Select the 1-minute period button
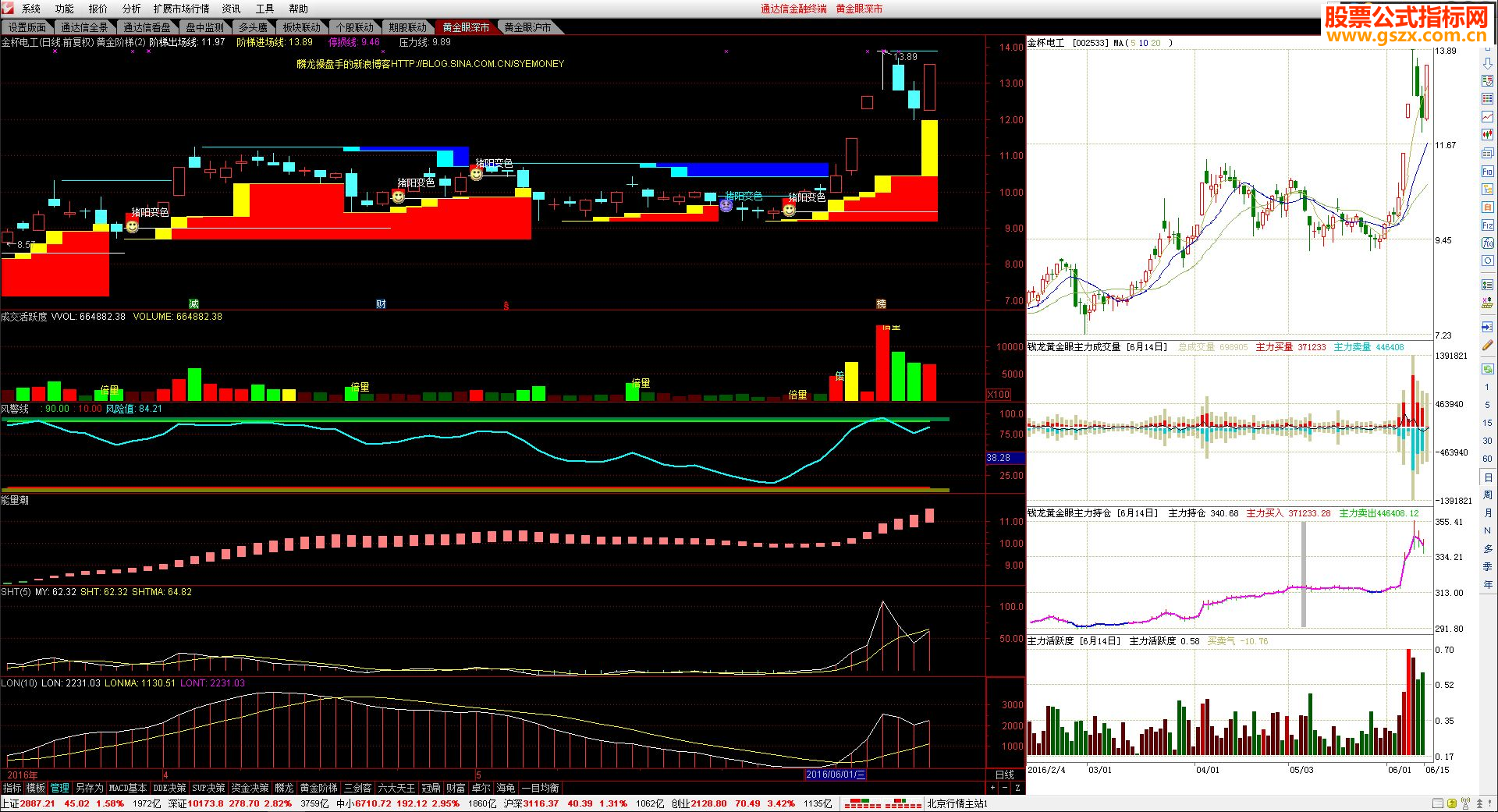 point(1487,387)
